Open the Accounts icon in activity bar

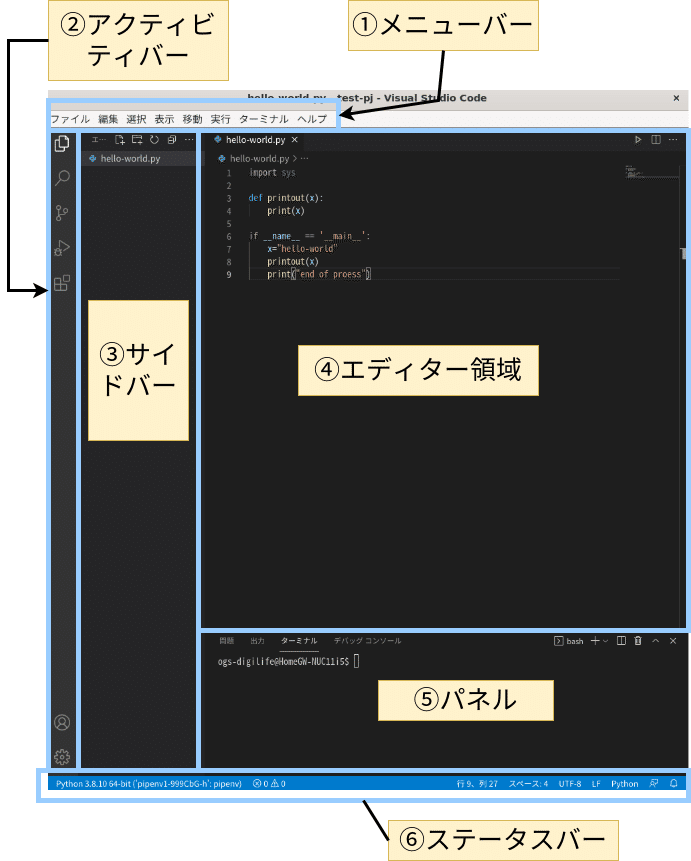pos(62,722)
